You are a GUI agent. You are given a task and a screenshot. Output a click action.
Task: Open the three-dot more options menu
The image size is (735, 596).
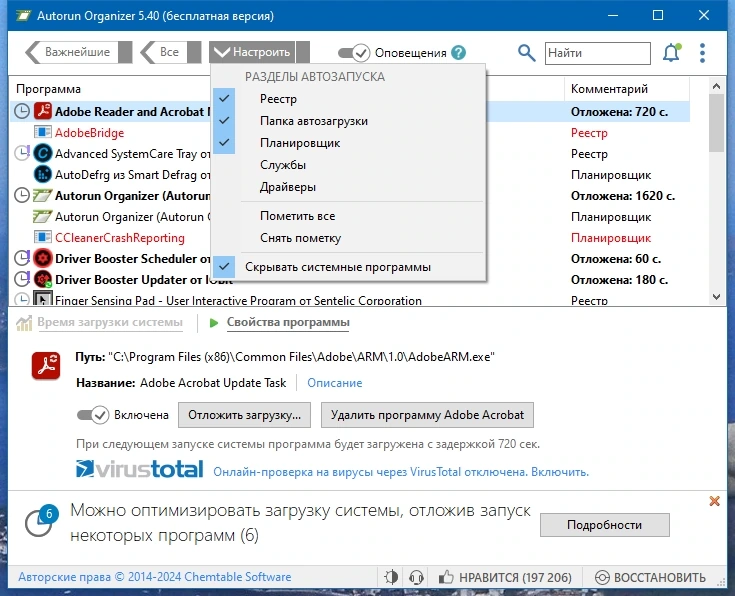tap(702, 53)
